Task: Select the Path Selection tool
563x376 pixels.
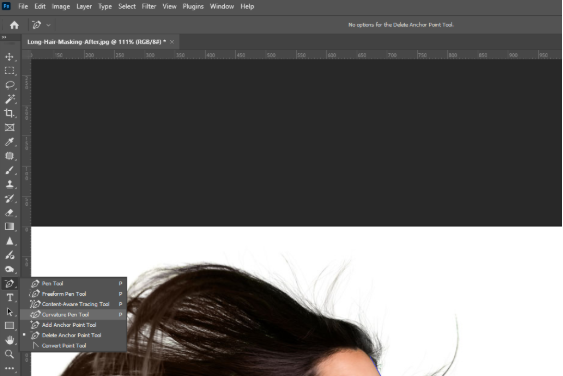Action: [x=10, y=312]
